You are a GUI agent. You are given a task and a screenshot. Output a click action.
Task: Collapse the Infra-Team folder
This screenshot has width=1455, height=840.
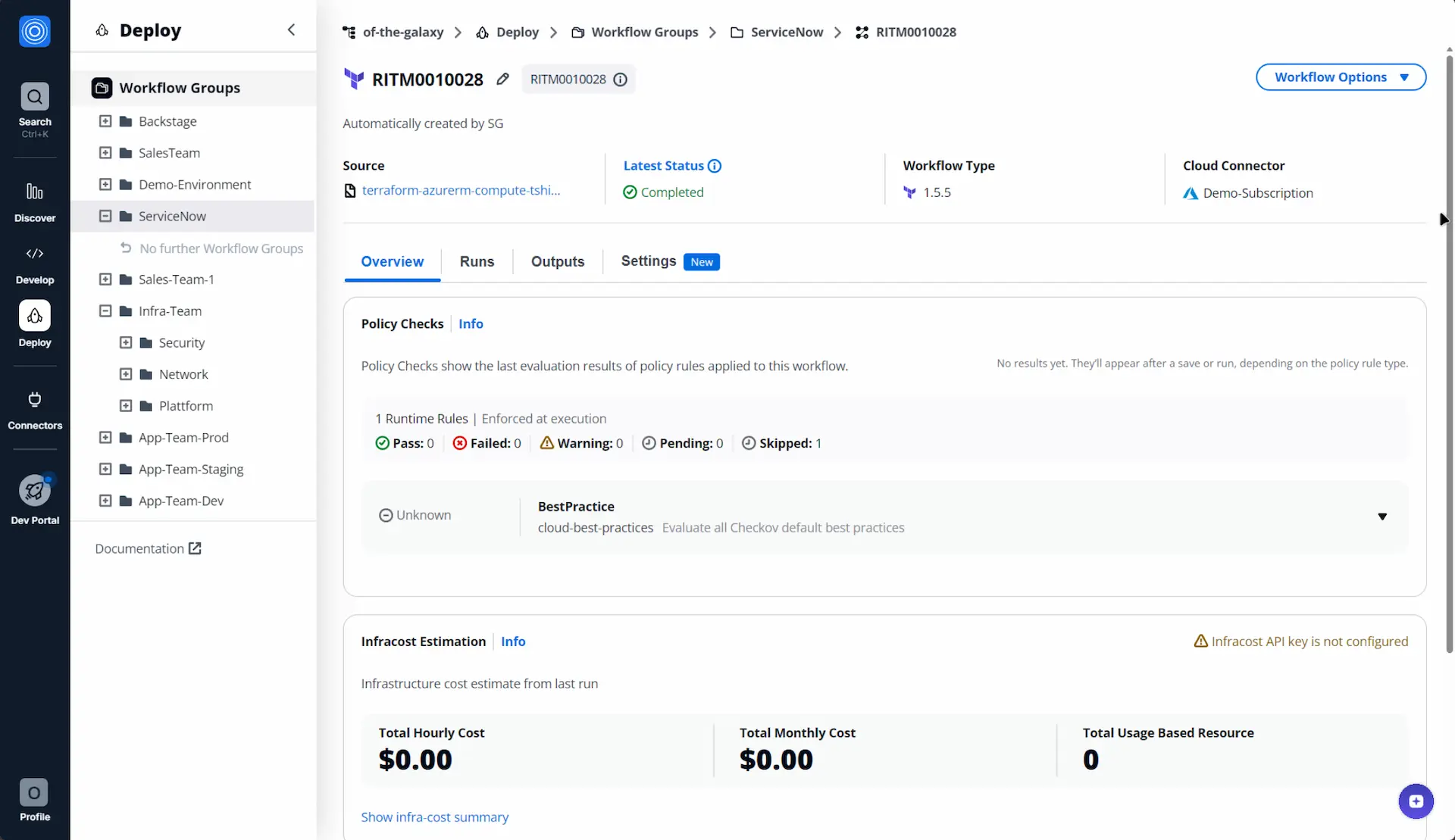[x=105, y=311]
